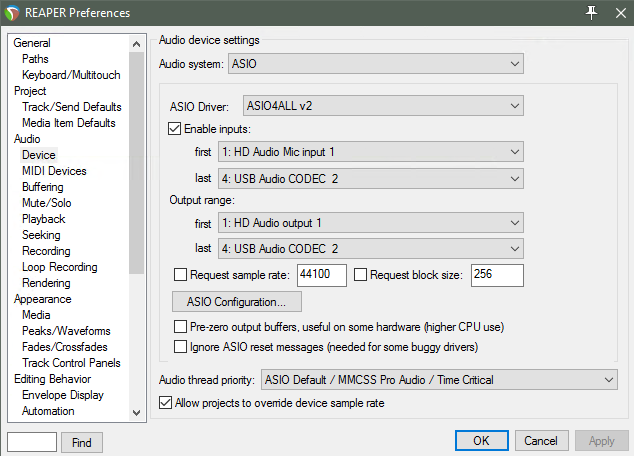Open Loop Recording preferences page
Image resolution: width=634 pixels, height=456 pixels.
click(x=60, y=267)
